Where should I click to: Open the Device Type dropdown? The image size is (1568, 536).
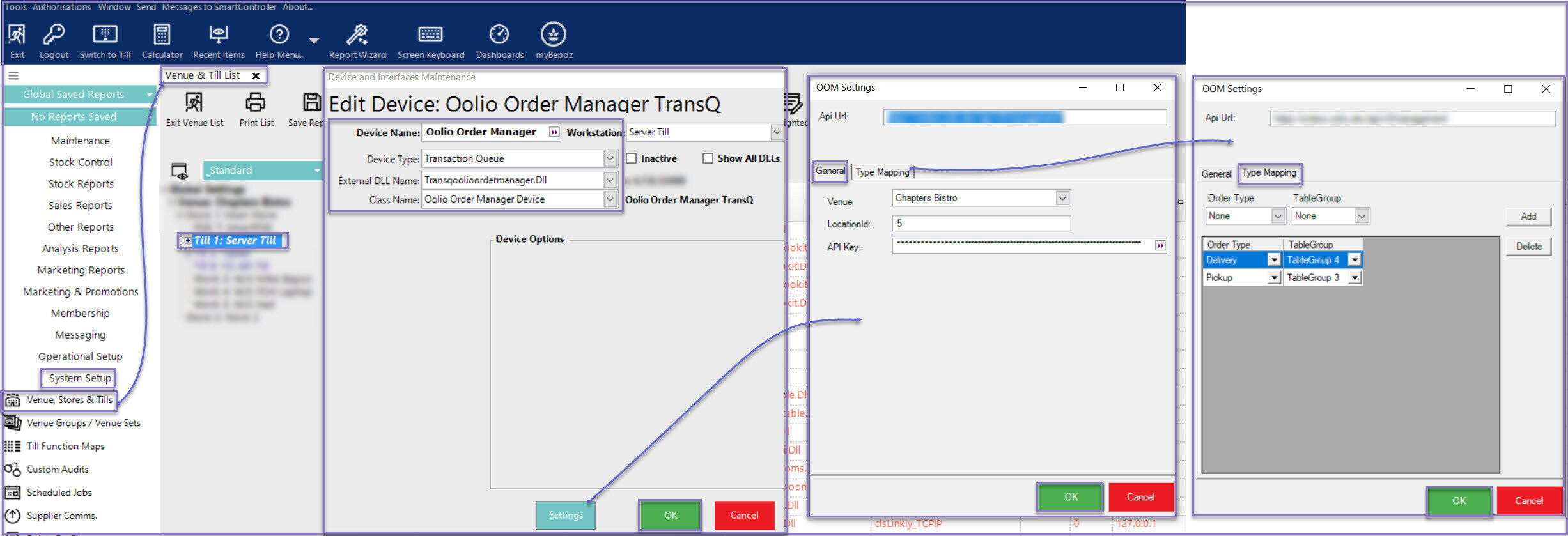pos(610,158)
